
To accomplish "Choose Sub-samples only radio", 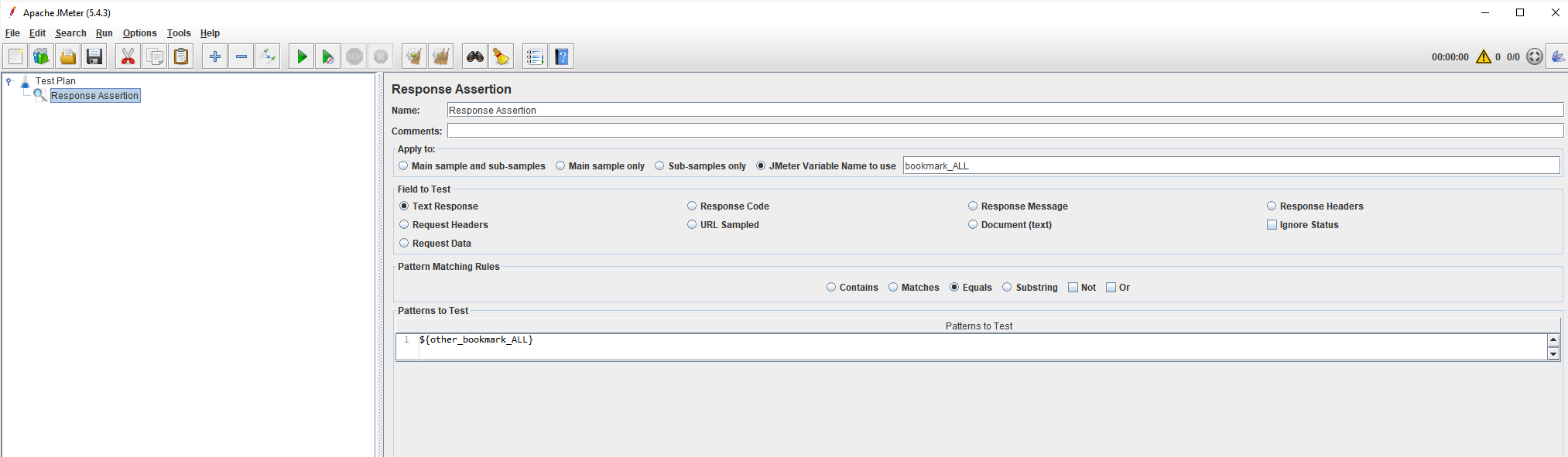I will pos(700,166).
